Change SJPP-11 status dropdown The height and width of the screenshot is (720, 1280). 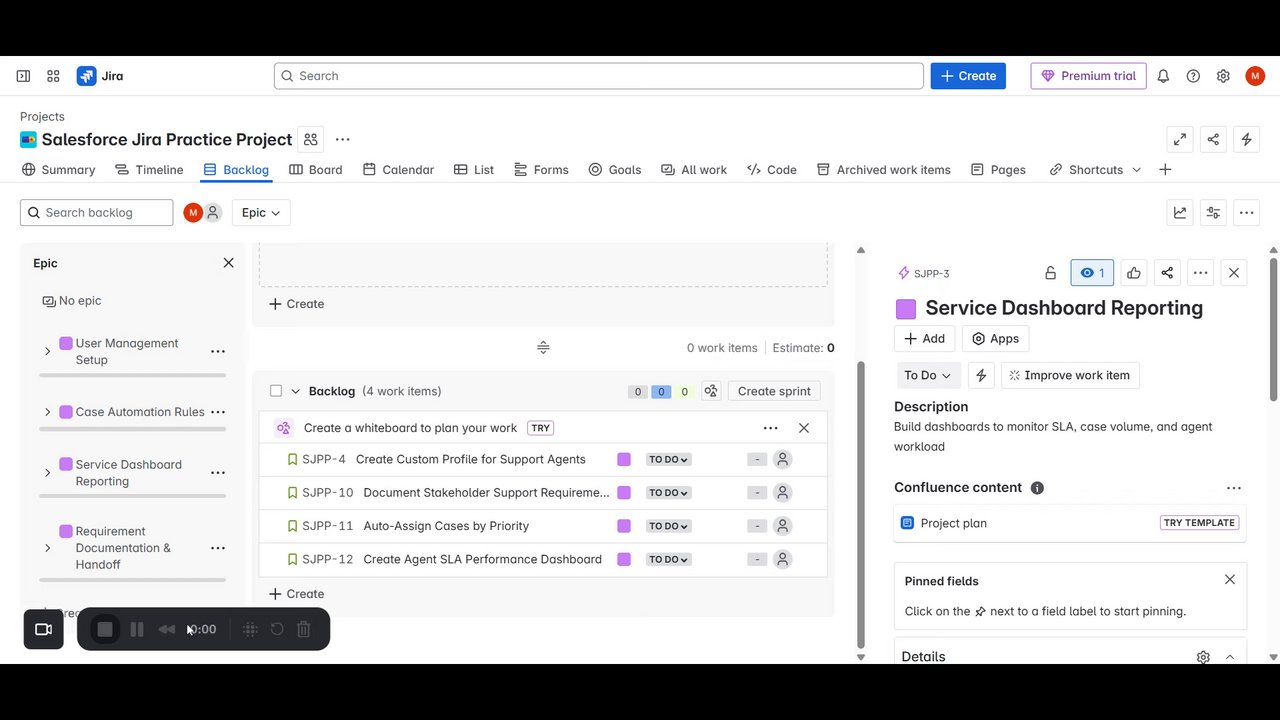pyautogui.click(x=668, y=526)
